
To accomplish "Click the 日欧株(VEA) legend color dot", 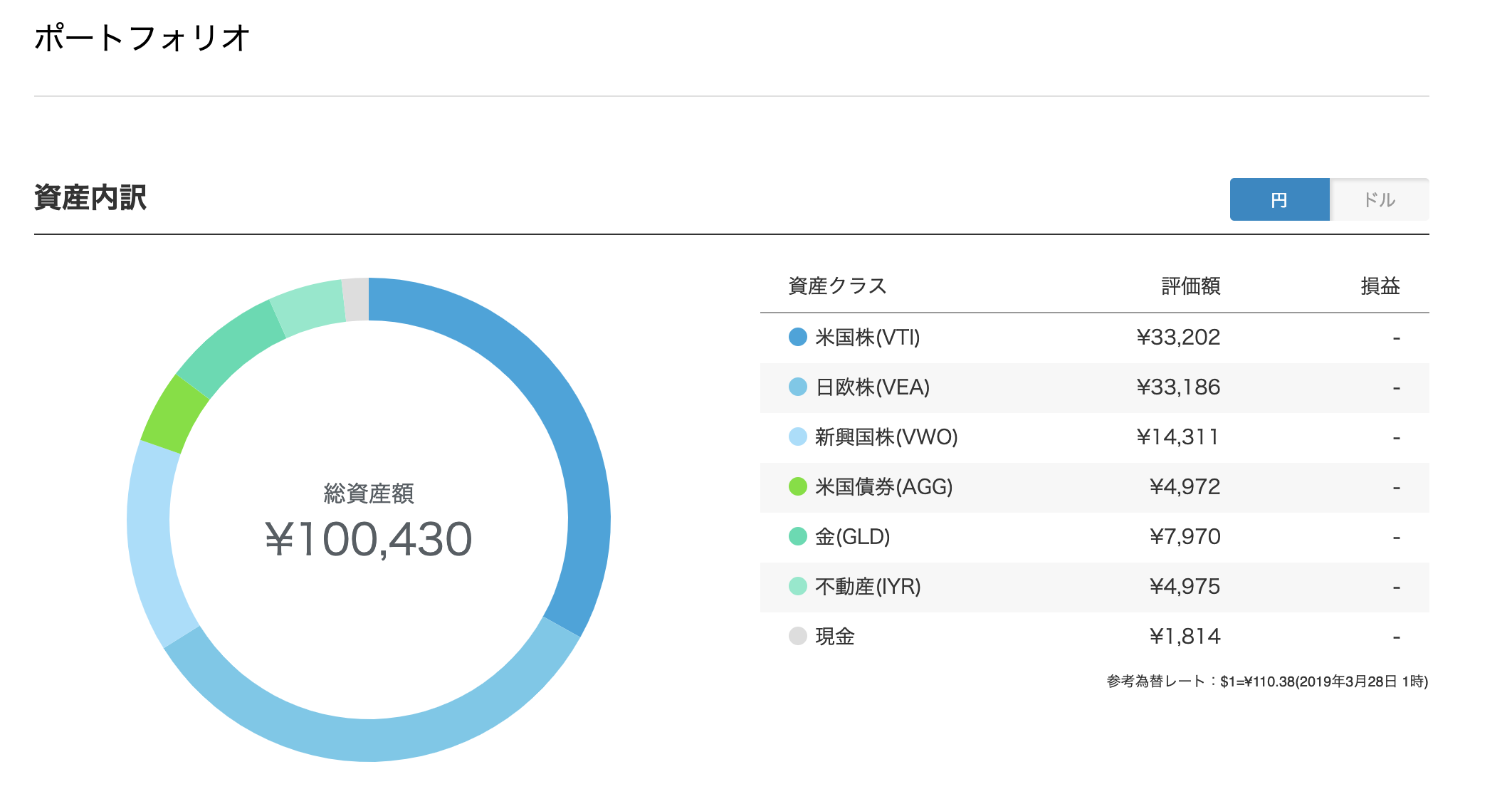I will (x=798, y=387).
